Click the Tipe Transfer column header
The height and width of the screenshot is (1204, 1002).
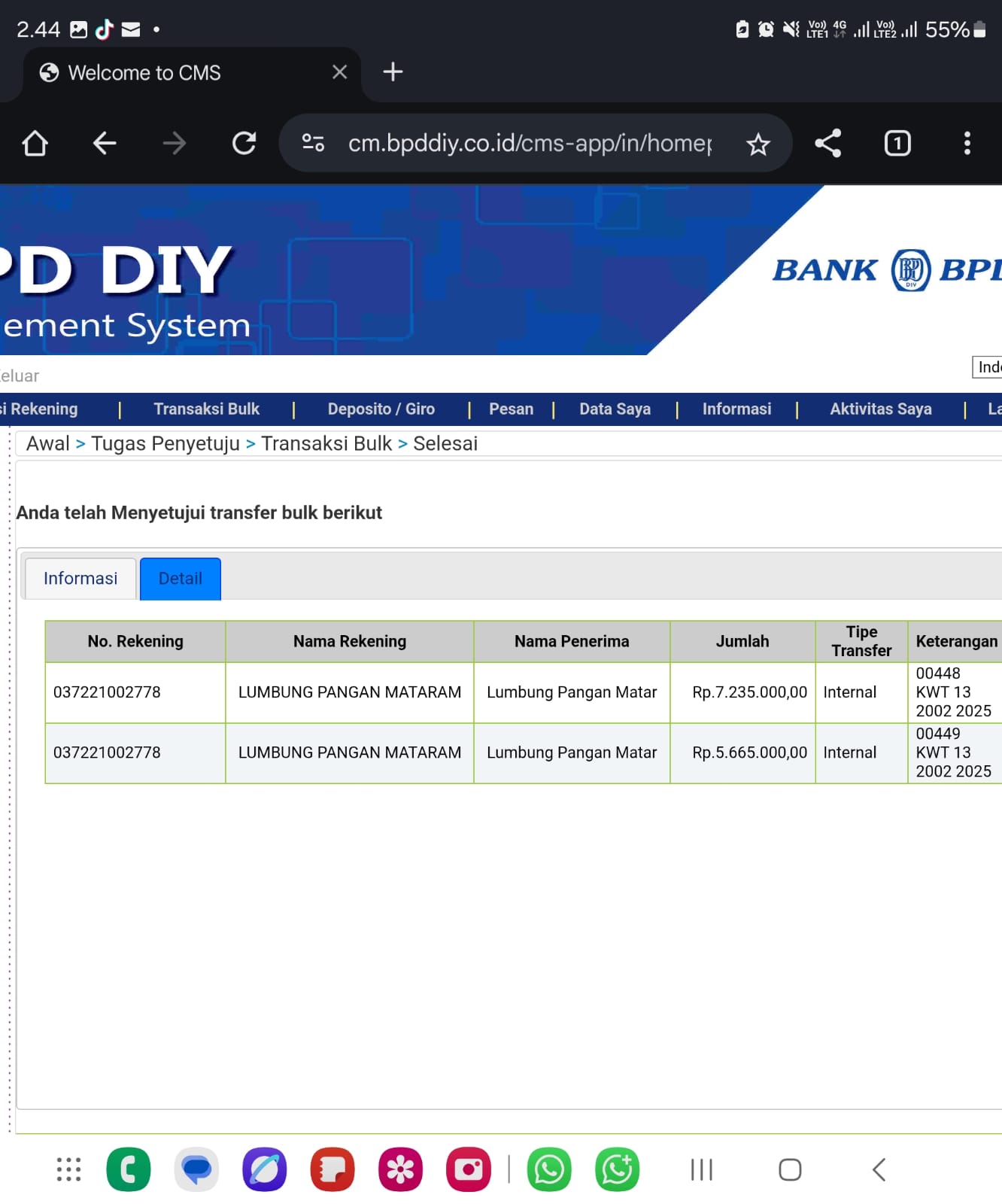point(861,641)
